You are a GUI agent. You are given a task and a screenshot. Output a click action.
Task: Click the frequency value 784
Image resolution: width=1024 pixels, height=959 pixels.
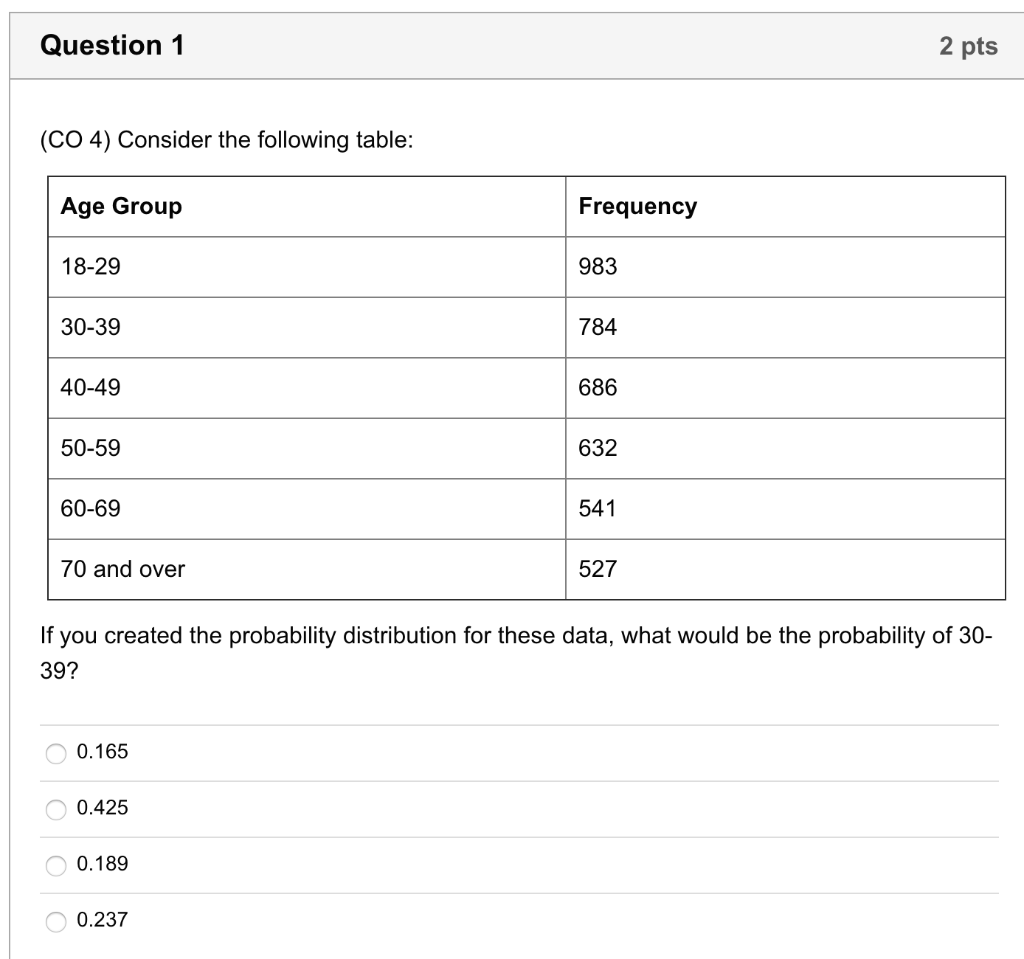pos(597,327)
